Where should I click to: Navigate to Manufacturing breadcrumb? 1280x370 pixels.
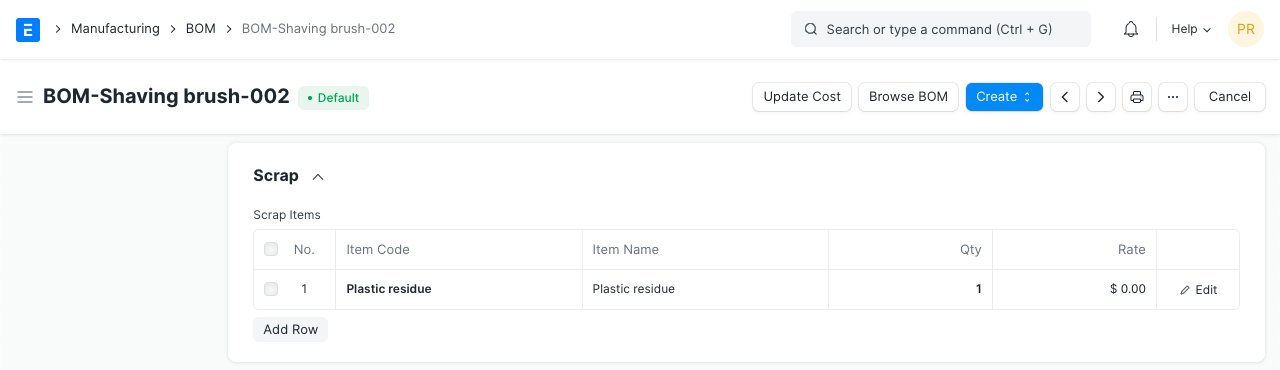[x=115, y=29]
